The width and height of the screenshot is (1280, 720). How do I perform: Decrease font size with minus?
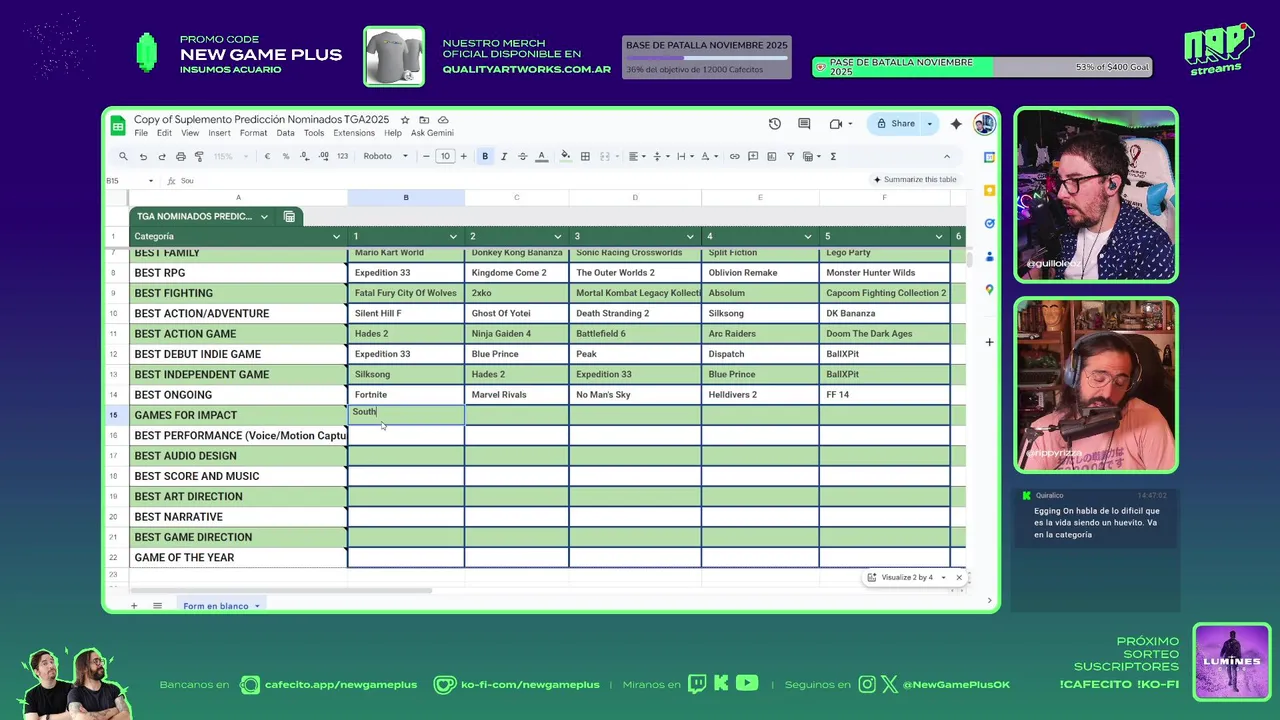426,156
